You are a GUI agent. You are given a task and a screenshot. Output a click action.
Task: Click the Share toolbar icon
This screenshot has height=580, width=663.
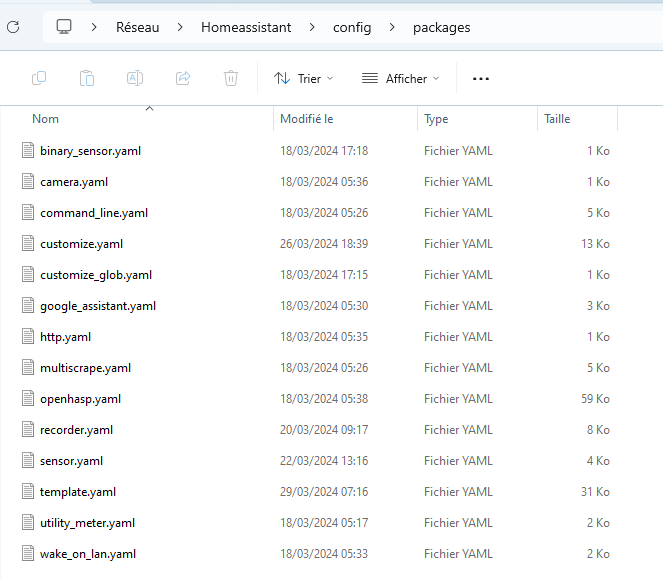click(183, 78)
